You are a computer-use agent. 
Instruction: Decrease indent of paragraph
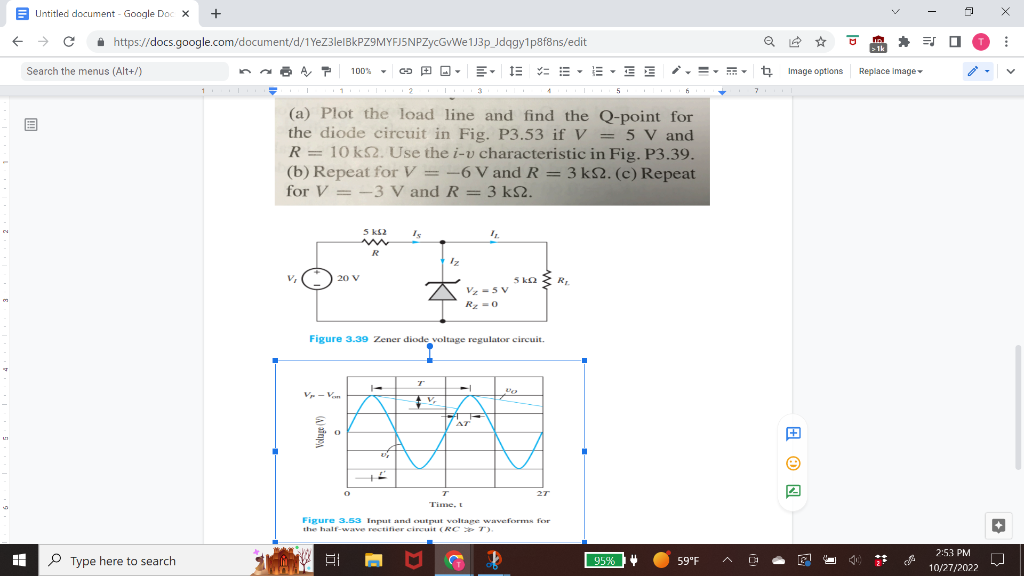[x=630, y=71]
